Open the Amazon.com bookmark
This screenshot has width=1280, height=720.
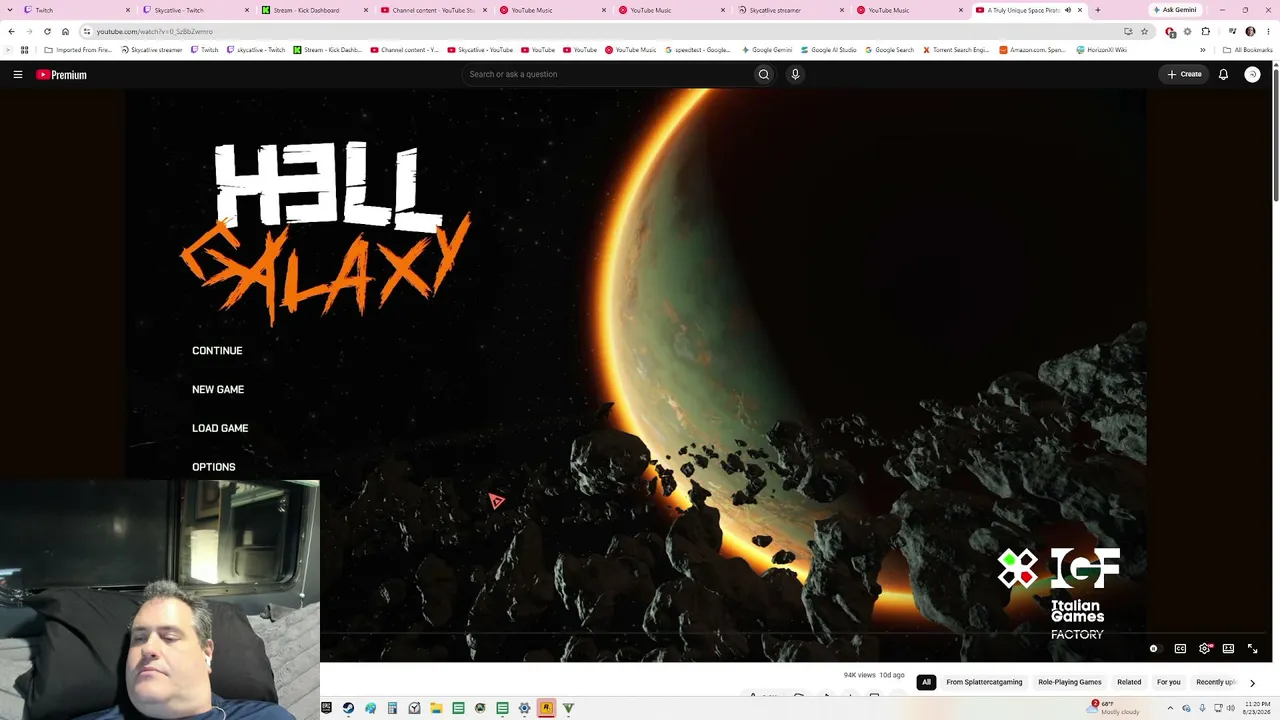pyautogui.click(x=1033, y=50)
